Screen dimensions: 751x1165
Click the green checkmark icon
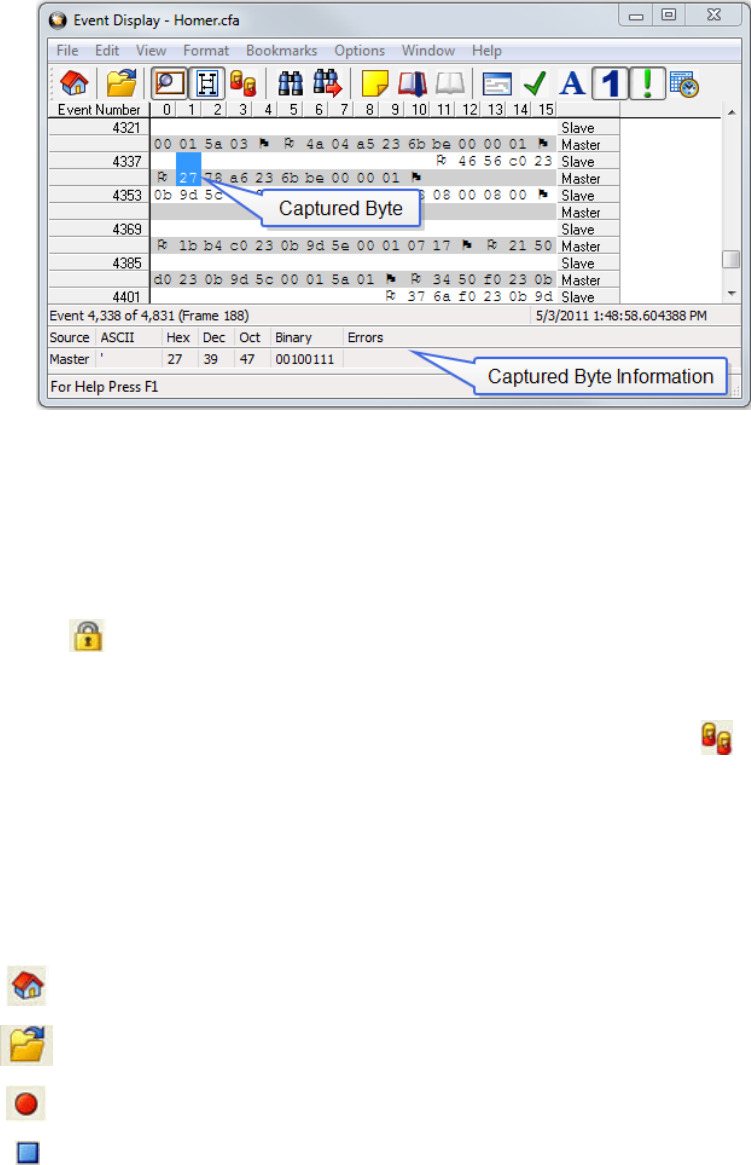pyautogui.click(x=535, y=82)
